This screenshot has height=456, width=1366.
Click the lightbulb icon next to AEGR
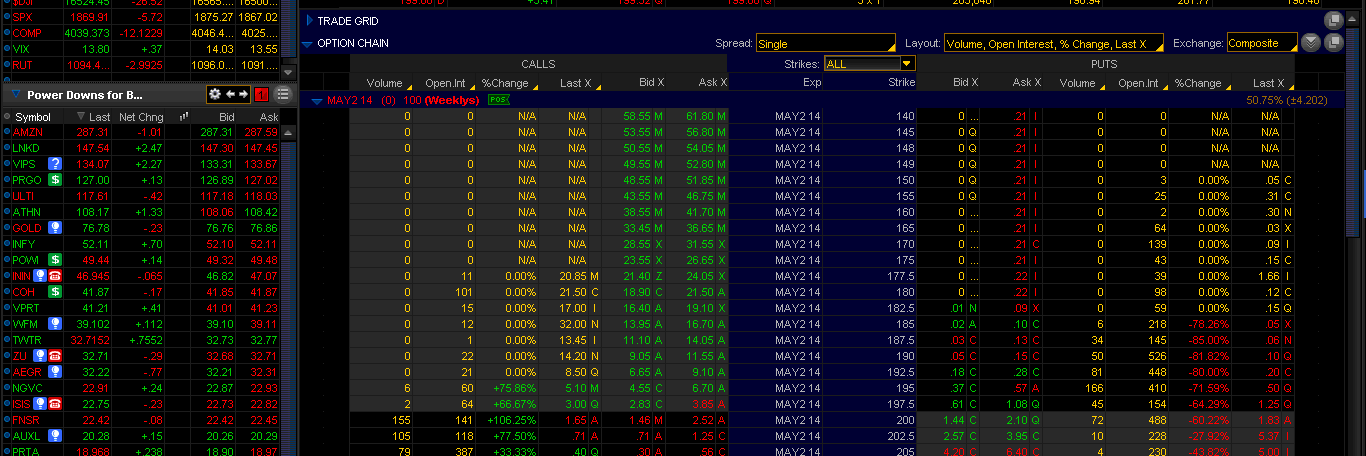56,372
